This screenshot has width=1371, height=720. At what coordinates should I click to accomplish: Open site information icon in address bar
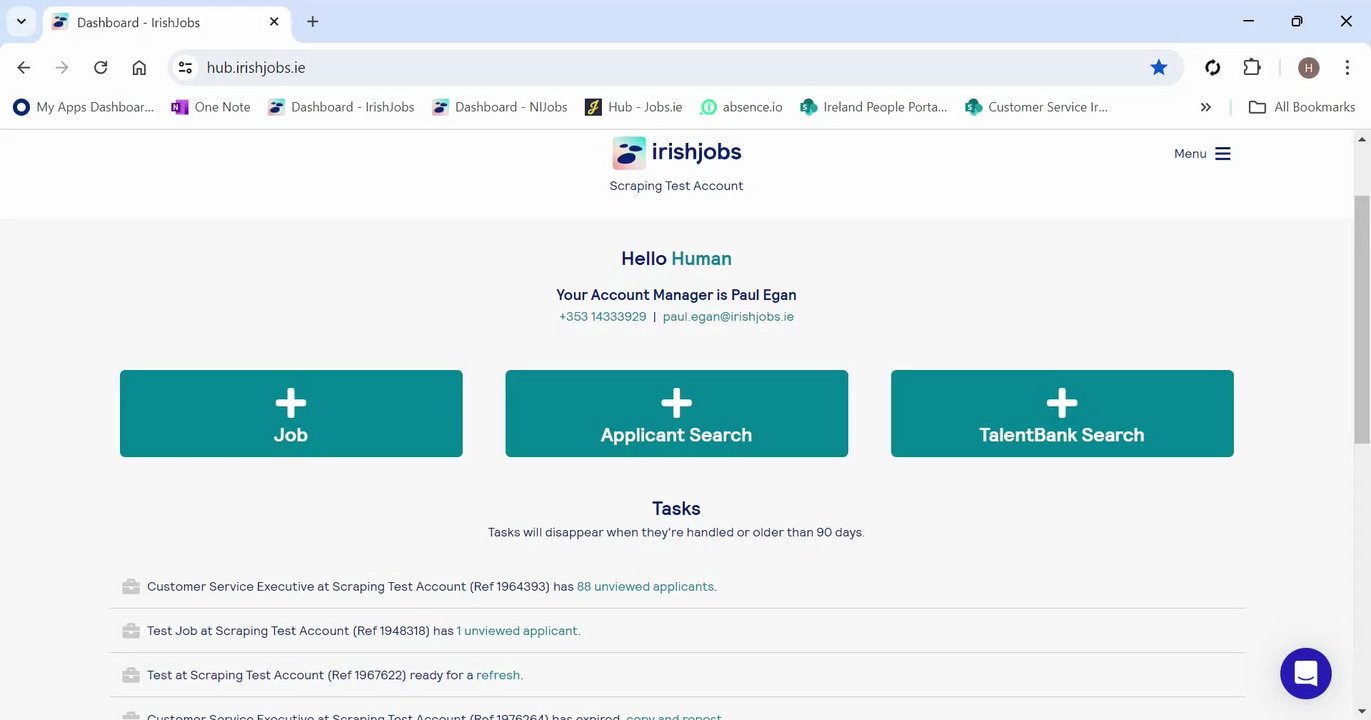[x=185, y=67]
